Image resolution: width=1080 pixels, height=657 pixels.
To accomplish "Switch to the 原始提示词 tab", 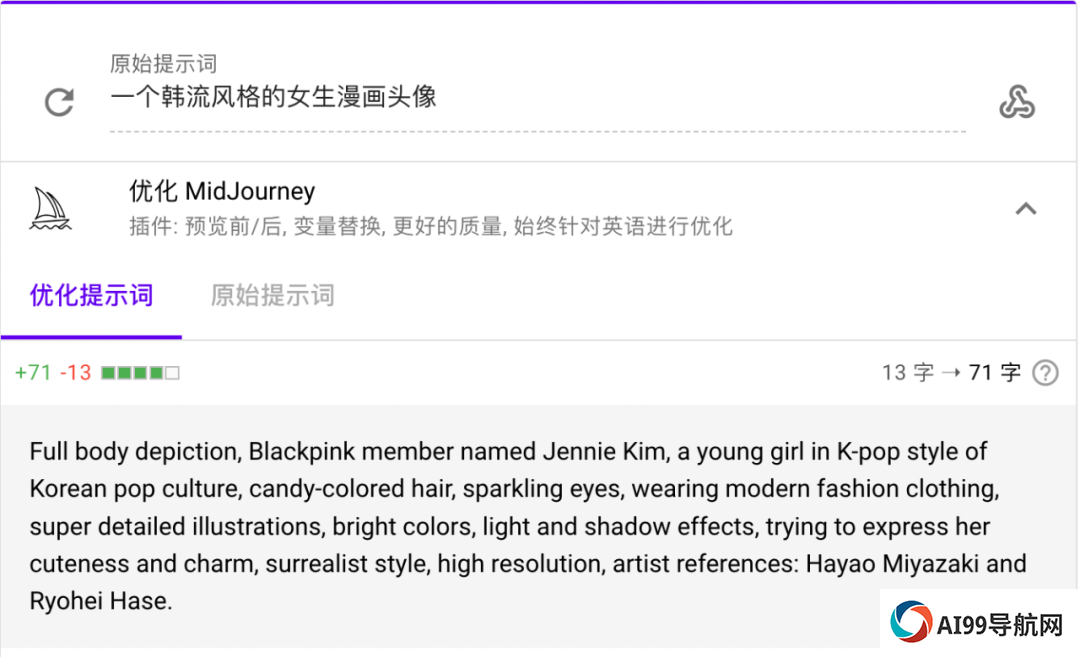I will (x=272, y=295).
